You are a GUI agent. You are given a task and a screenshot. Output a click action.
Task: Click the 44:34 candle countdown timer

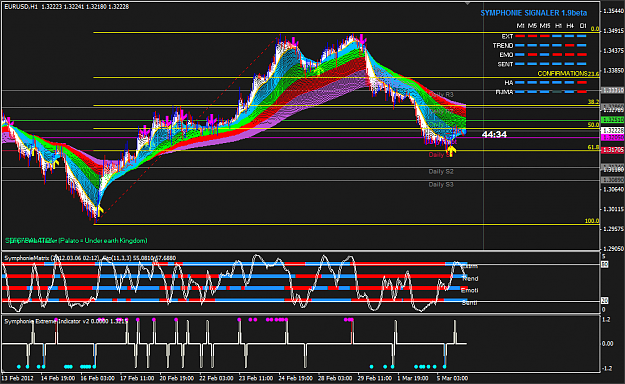pos(494,134)
